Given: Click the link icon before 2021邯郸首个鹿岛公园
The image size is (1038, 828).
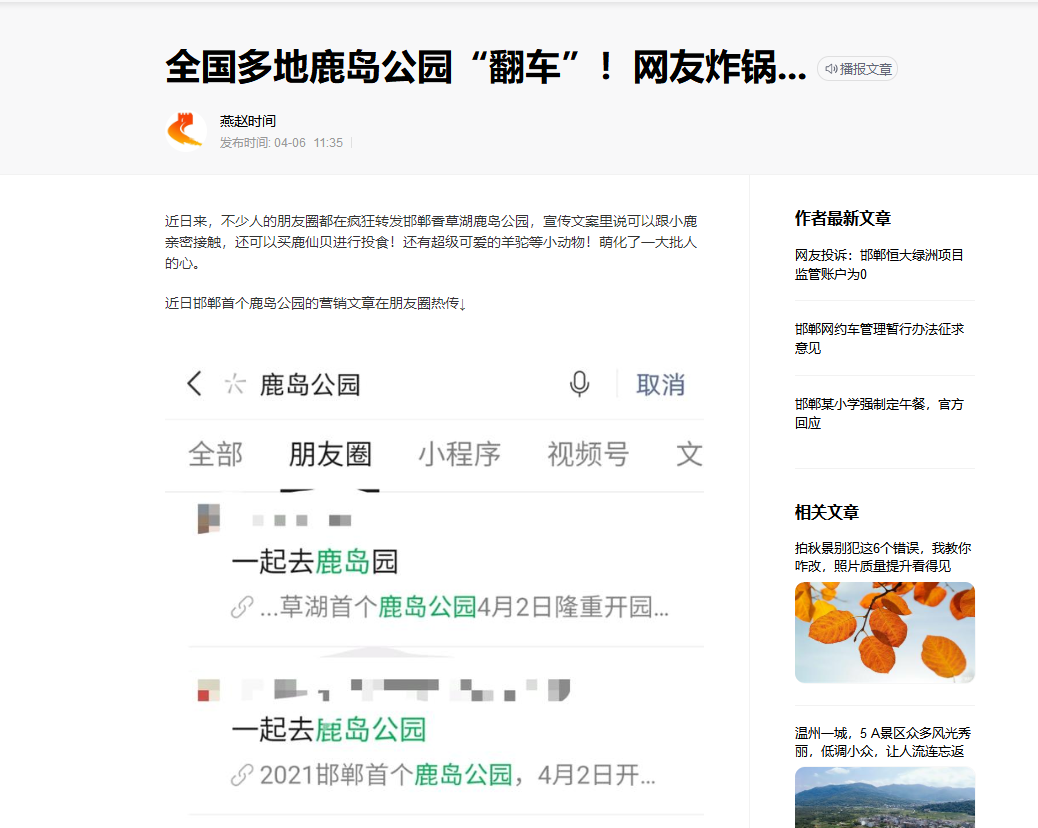Looking at the screenshot, I should [242, 775].
